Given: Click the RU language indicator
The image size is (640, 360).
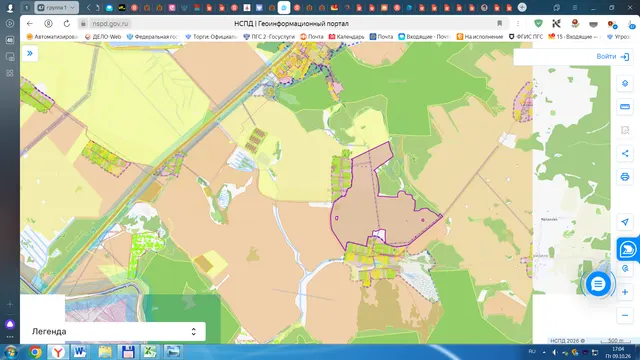Looking at the screenshot, I should [x=532, y=351].
